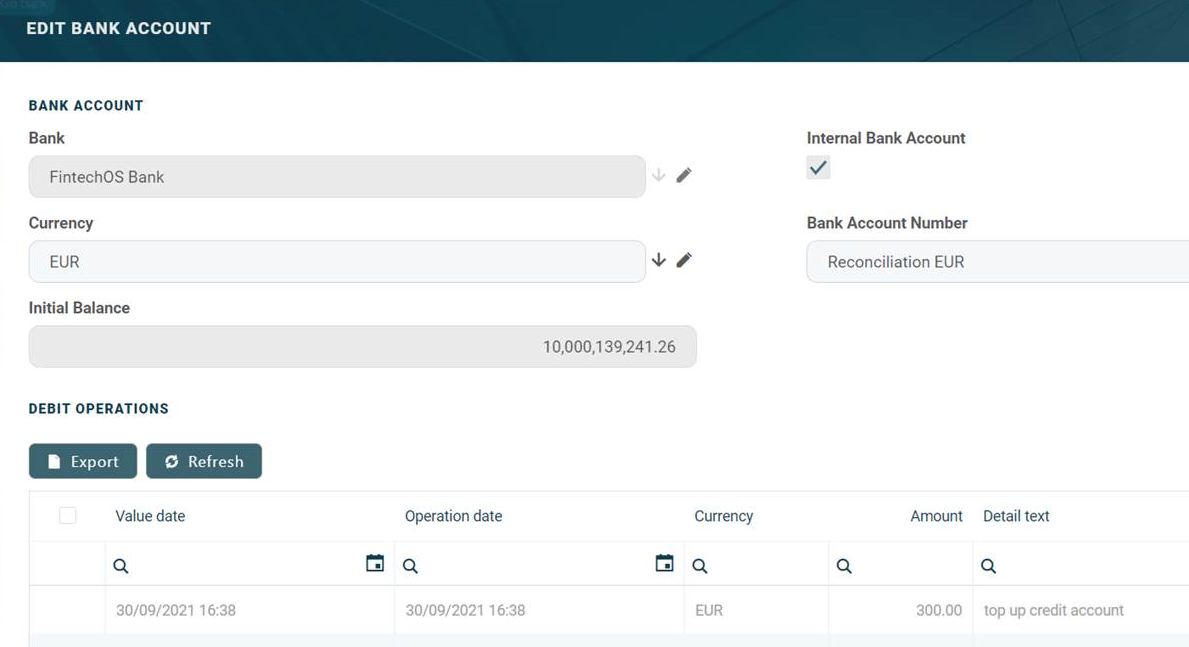The width and height of the screenshot is (1189, 647).
Task: Click the Initial Balance field
Action: pos(362,347)
